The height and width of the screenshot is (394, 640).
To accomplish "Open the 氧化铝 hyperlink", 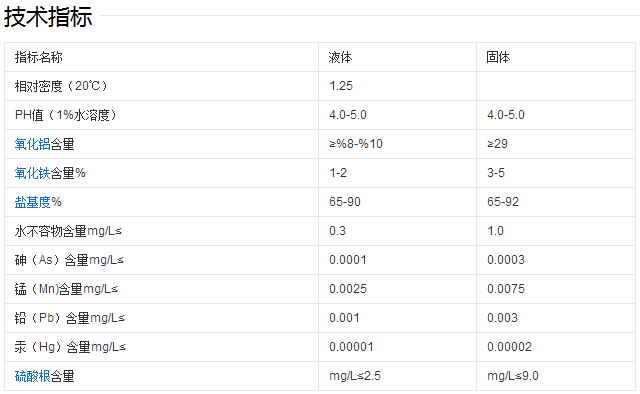I will tap(33, 144).
